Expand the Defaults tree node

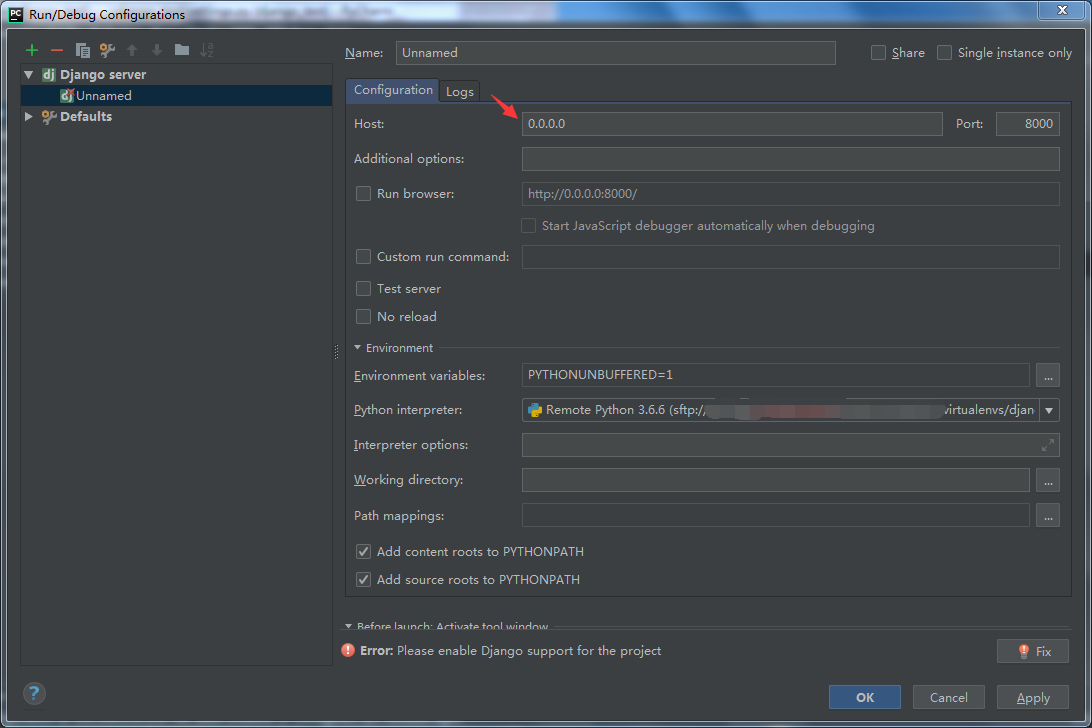29,116
